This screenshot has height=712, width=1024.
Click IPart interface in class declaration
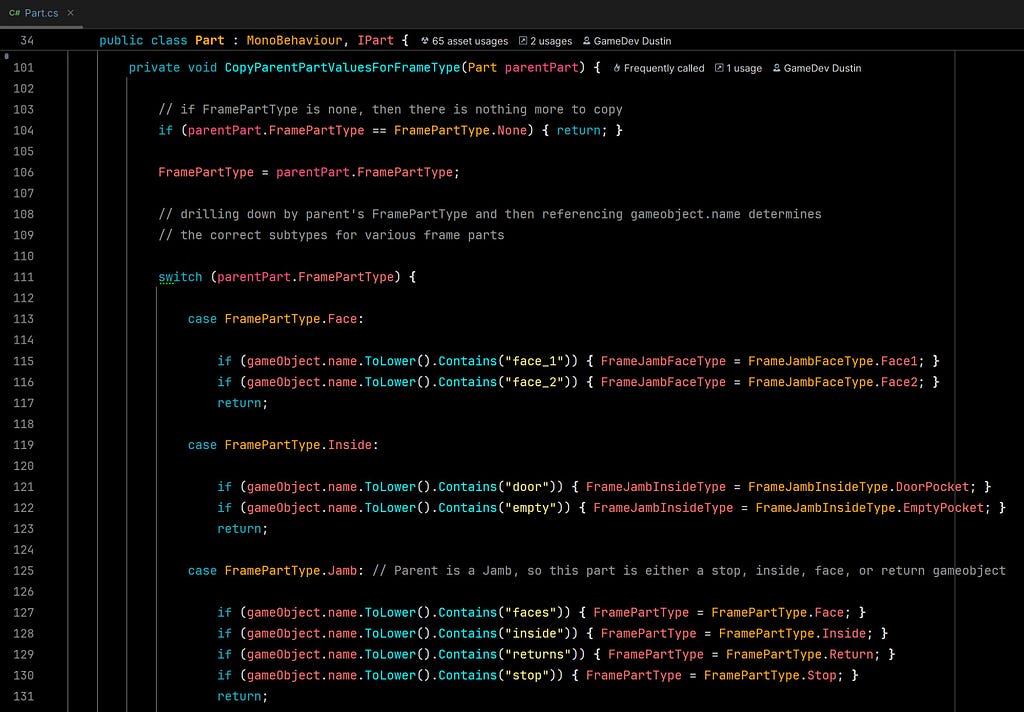(x=376, y=40)
